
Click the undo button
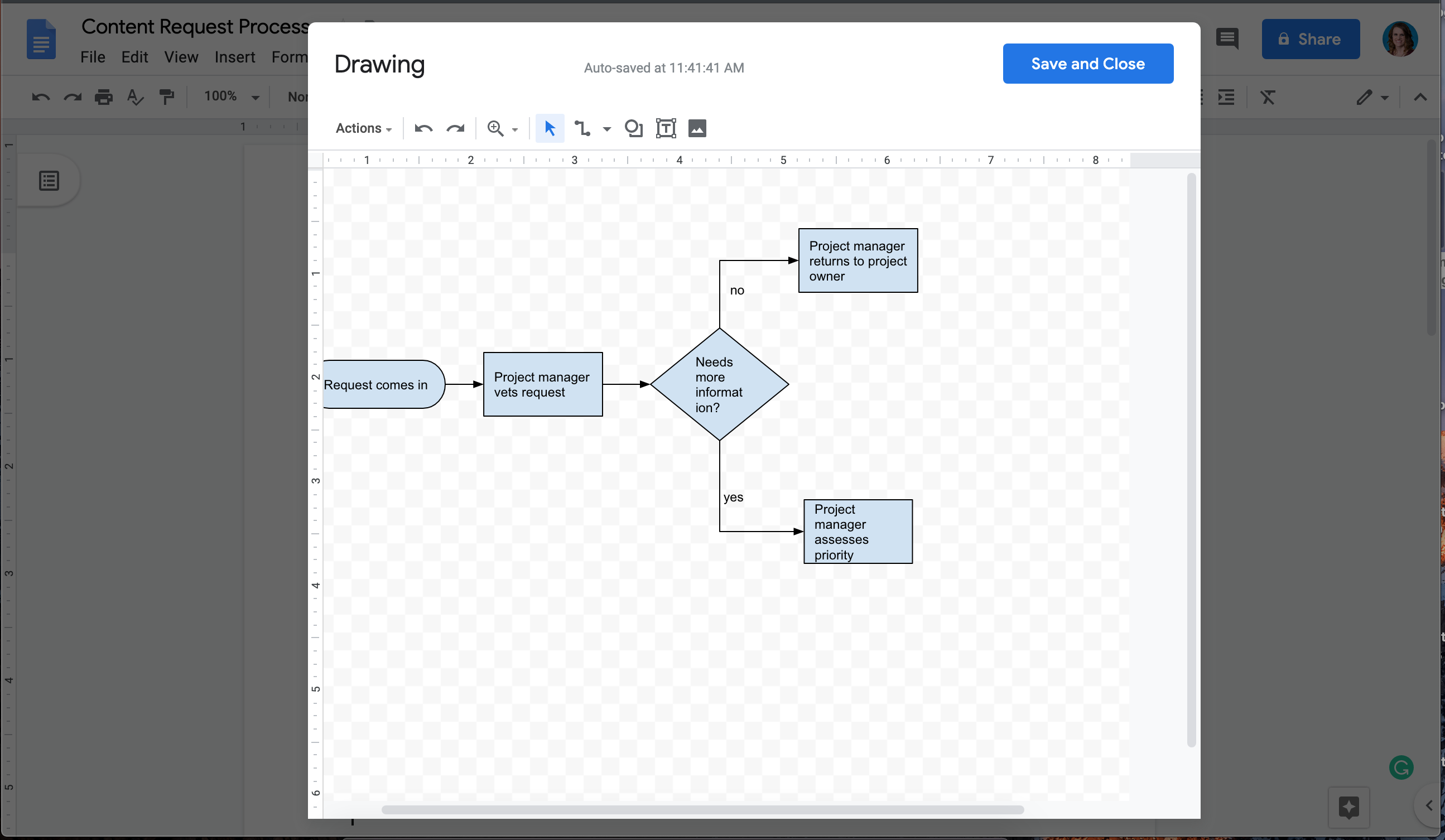(421, 128)
